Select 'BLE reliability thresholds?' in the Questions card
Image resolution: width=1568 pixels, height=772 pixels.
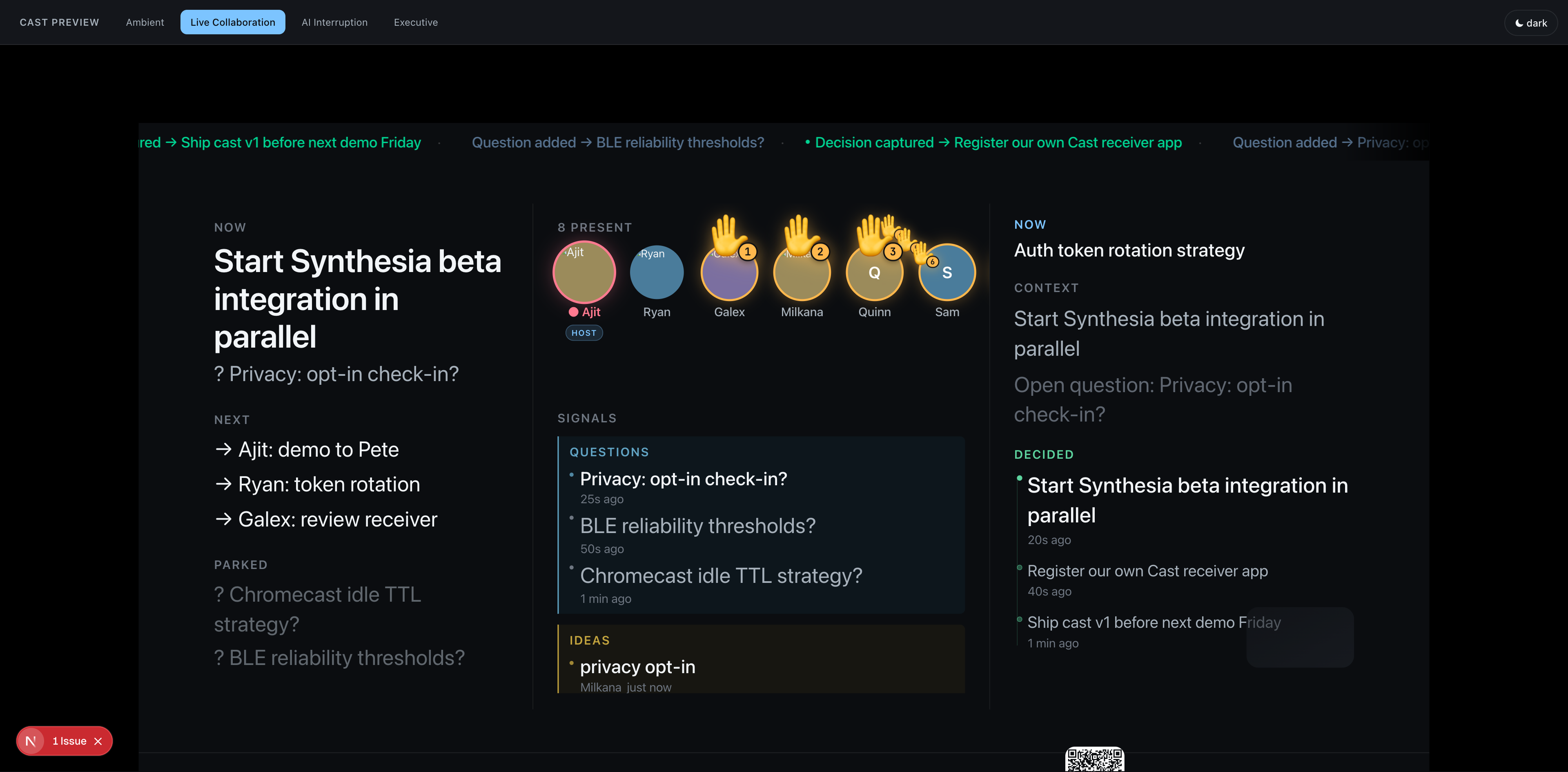coord(697,526)
